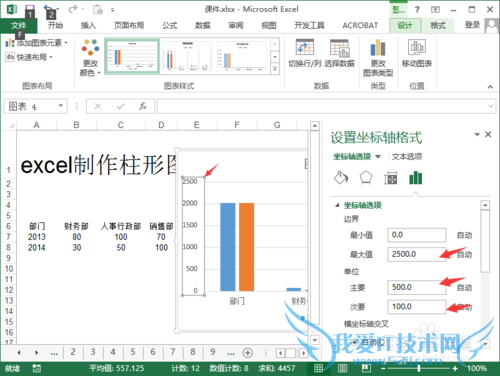This screenshot has width=500, height=376.
Task: Click sheet tab 8
Action: pyautogui.click(x=193, y=352)
